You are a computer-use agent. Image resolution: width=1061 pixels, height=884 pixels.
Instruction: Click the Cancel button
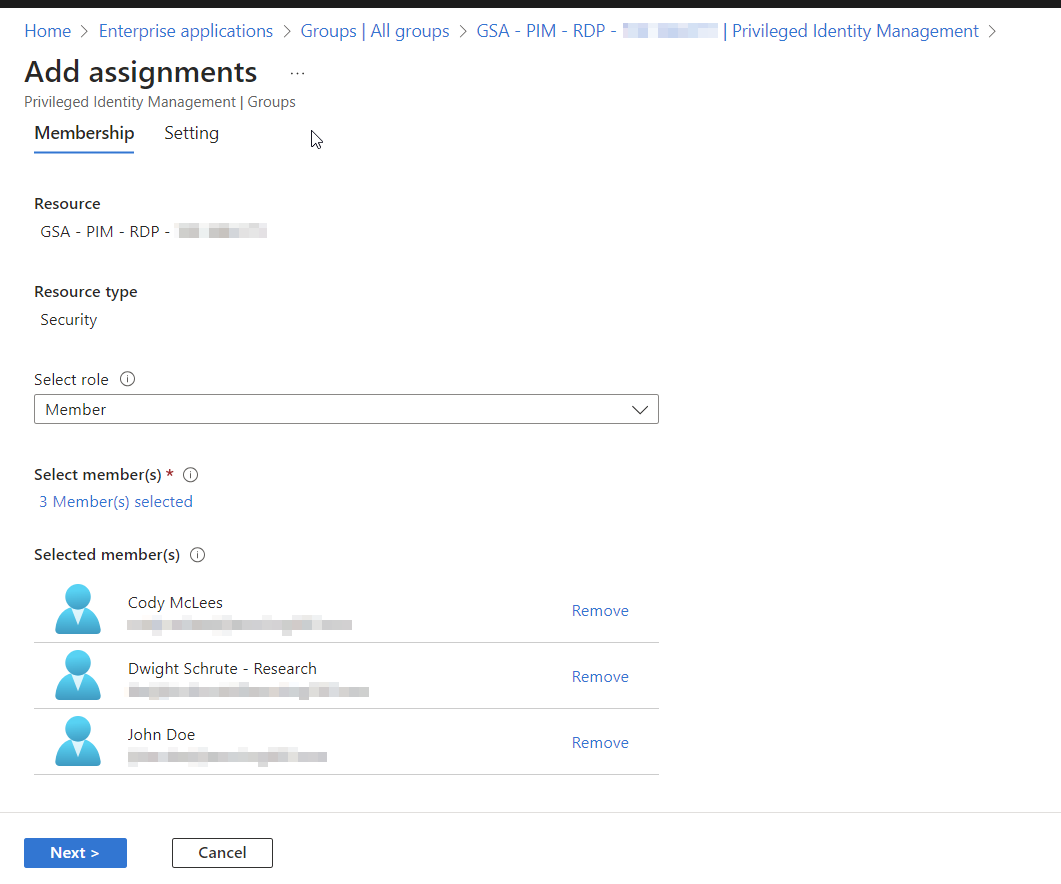pyautogui.click(x=222, y=853)
